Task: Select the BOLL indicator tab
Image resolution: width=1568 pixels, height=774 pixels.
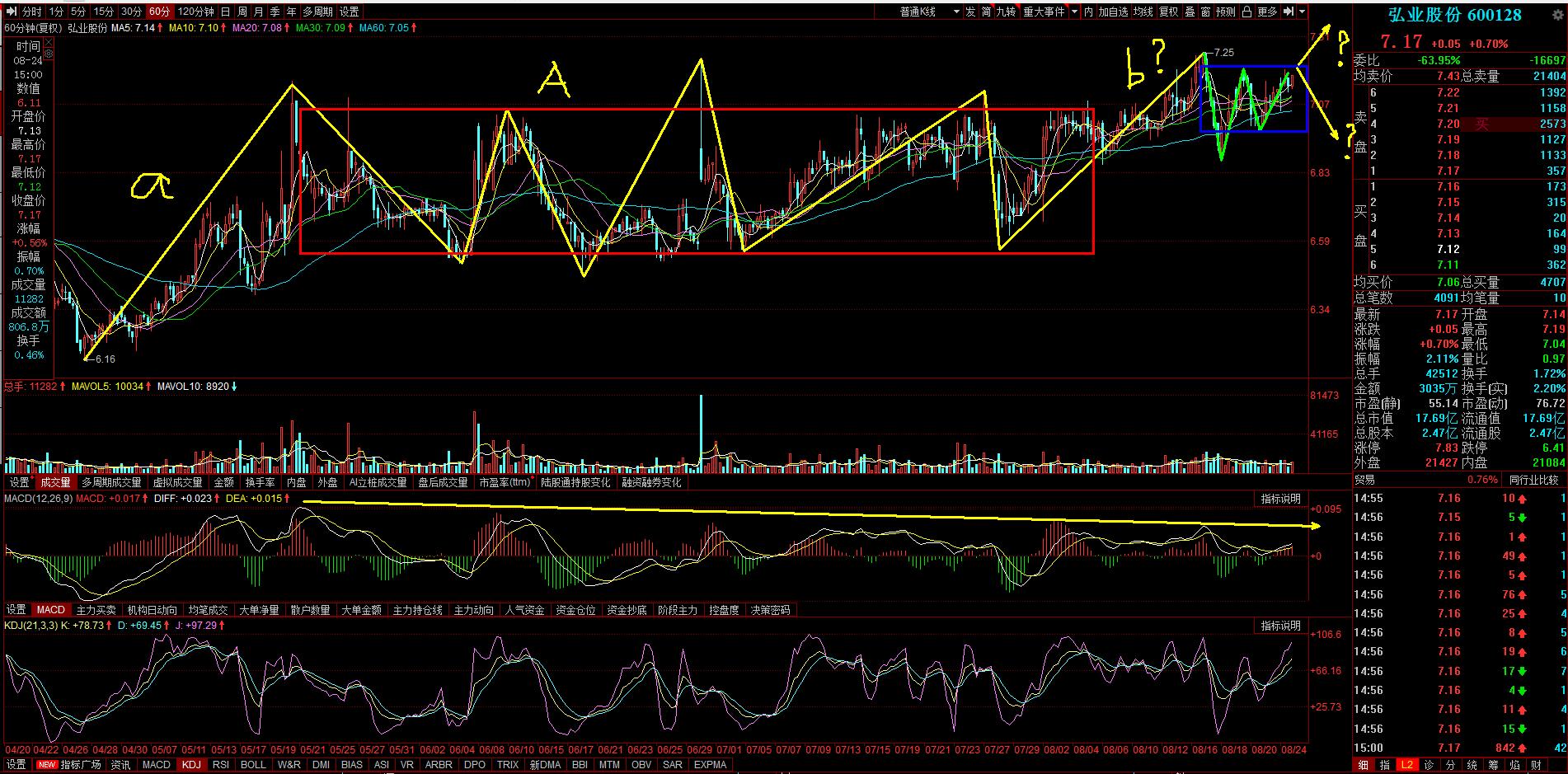Action: pyautogui.click(x=252, y=764)
